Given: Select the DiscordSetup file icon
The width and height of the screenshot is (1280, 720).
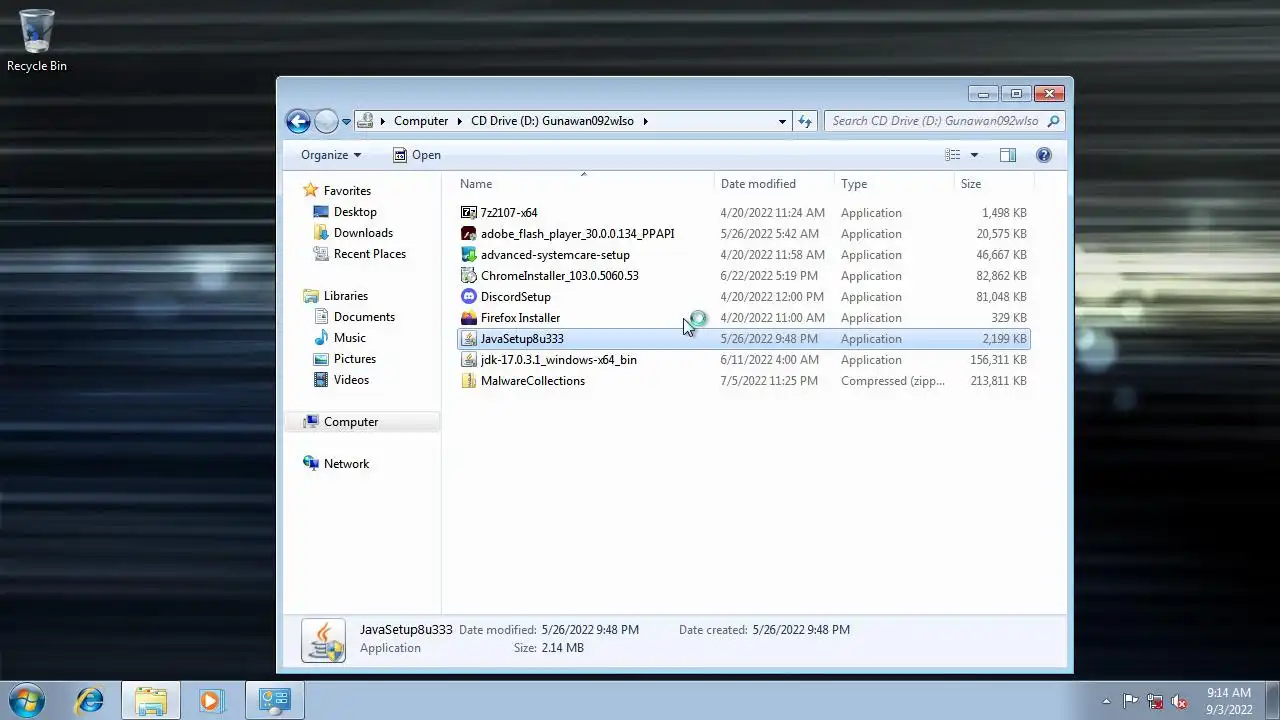Looking at the screenshot, I should (469, 297).
